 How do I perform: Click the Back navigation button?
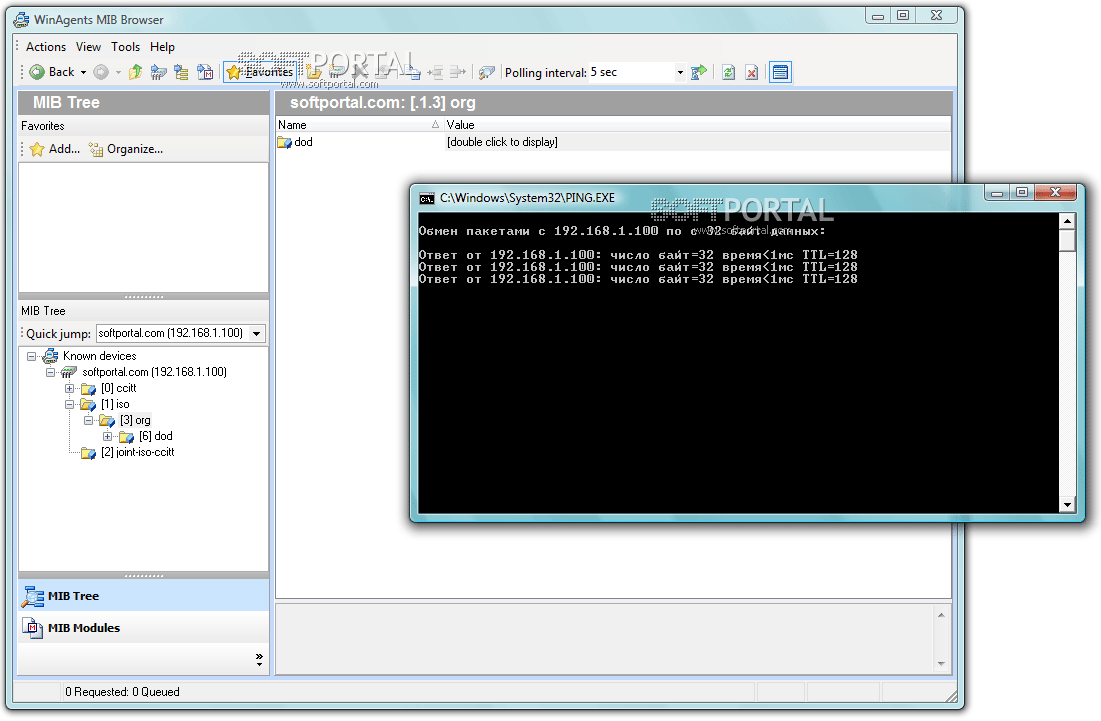coord(51,72)
